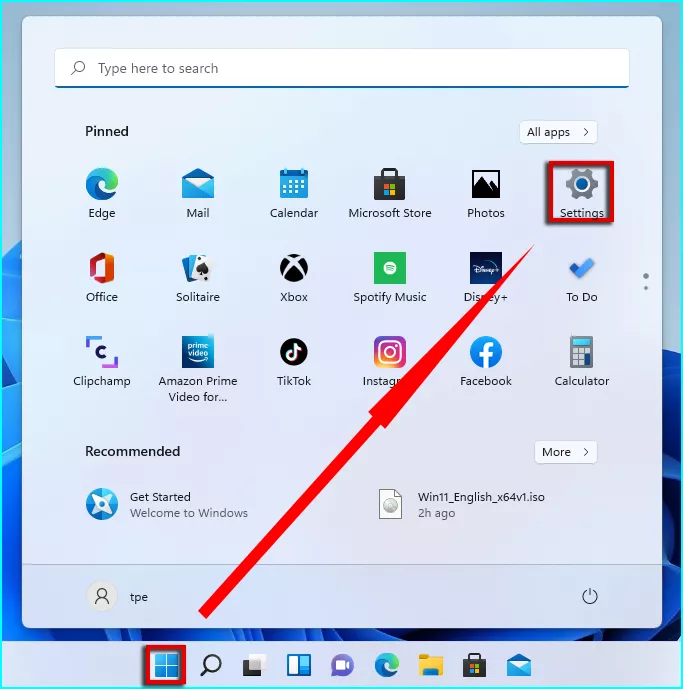This screenshot has height=689, width=683.
Task: Open Edge from the taskbar
Action: 387,665
